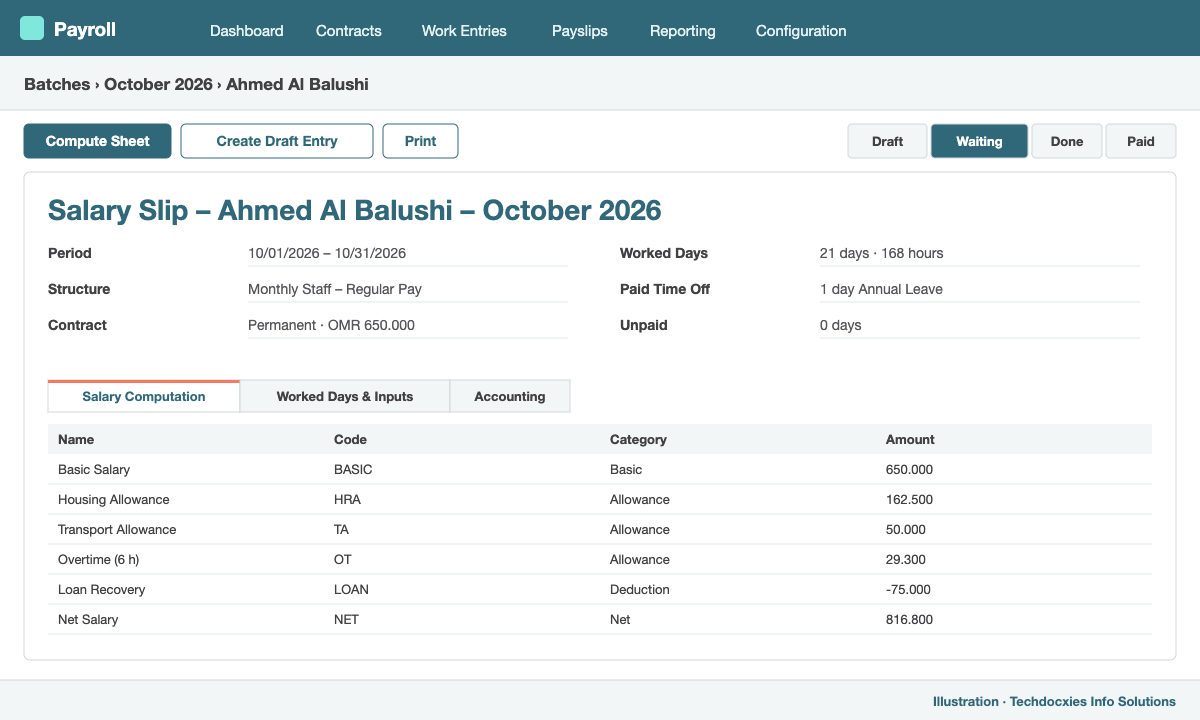Open the Contracts menu

pyautogui.click(x=349, y=31)
